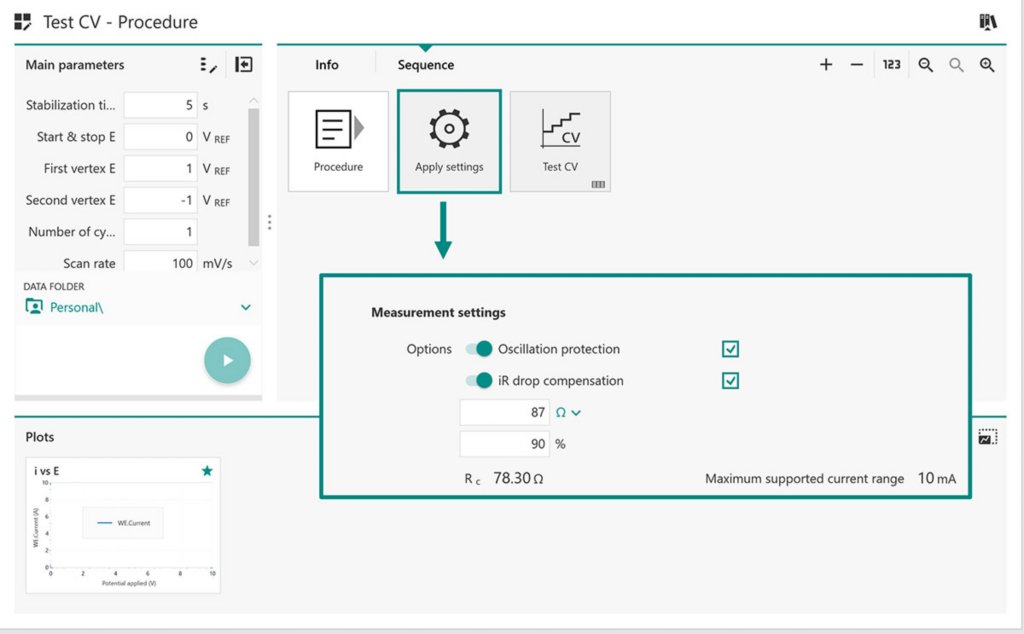The height and width of the screenshot is (634, 1024).
Task: Switch to the Info tab
Action: click(327, 65)
